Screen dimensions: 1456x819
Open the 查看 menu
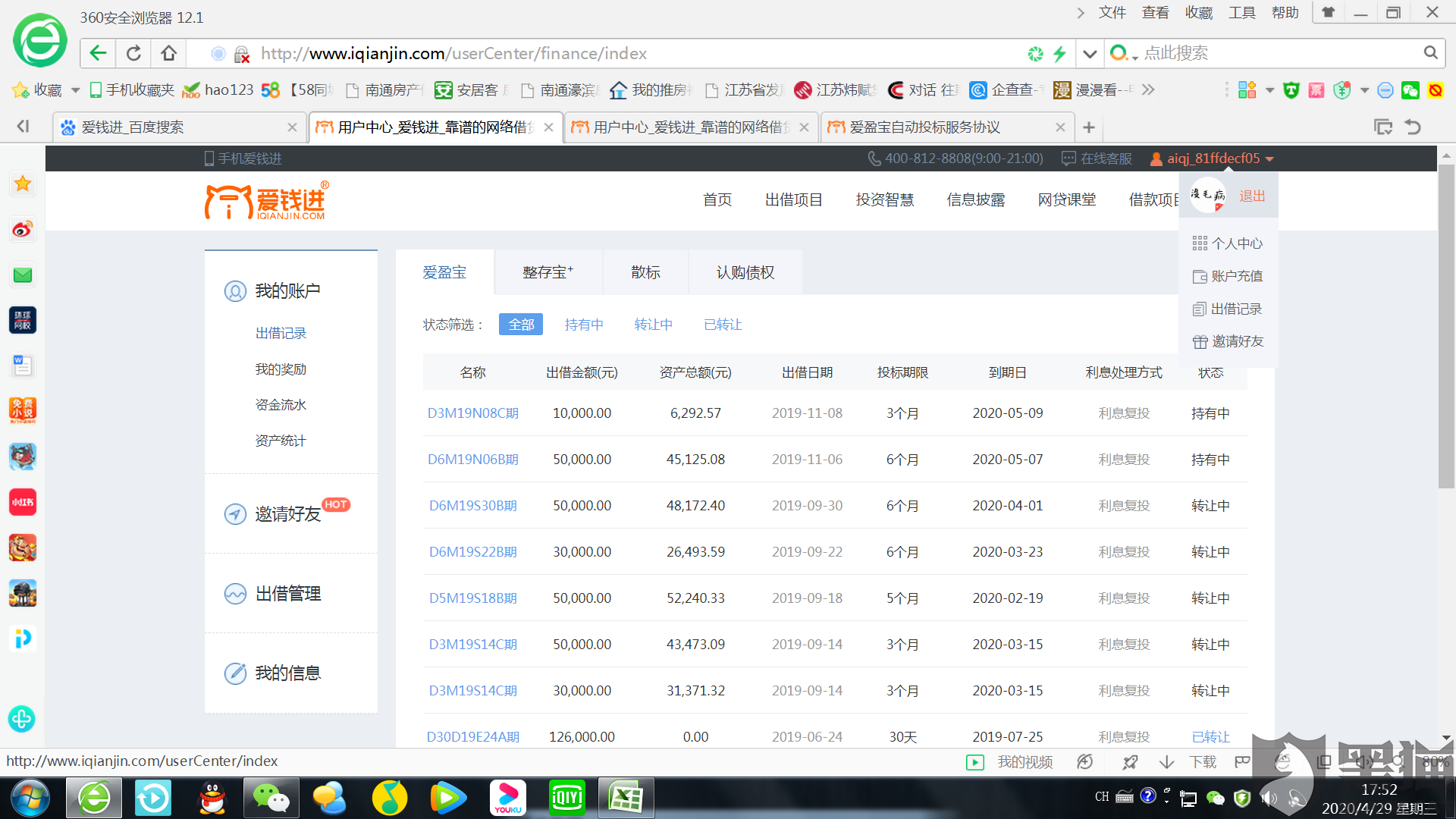point(1156,13)
